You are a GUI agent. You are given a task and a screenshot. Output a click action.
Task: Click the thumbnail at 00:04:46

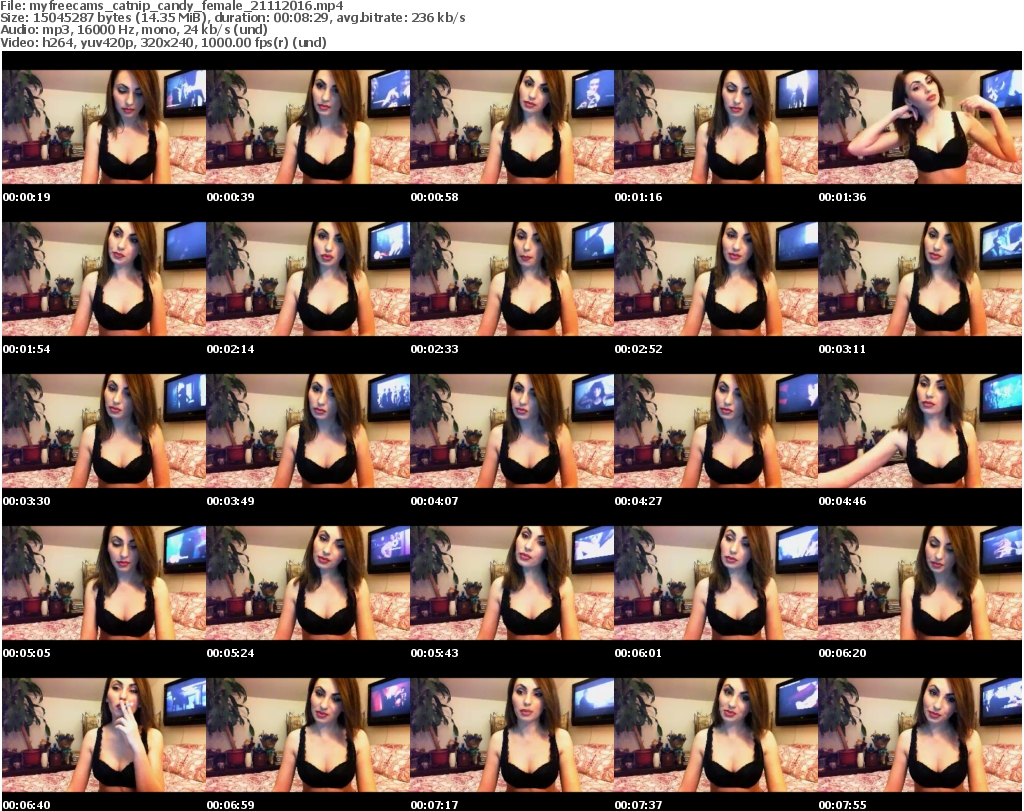click(x=920, y=431)
